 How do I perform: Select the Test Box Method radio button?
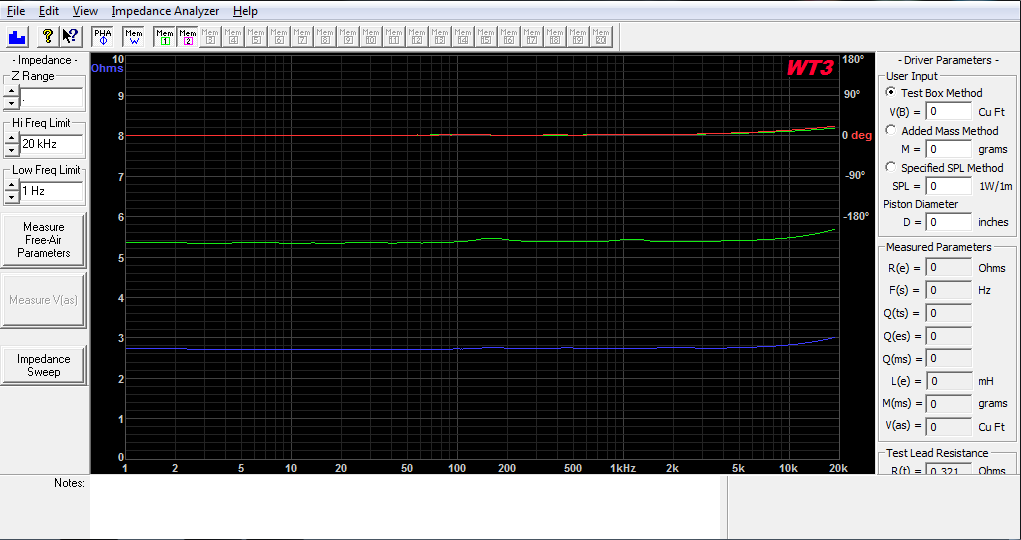pos(891,92)
